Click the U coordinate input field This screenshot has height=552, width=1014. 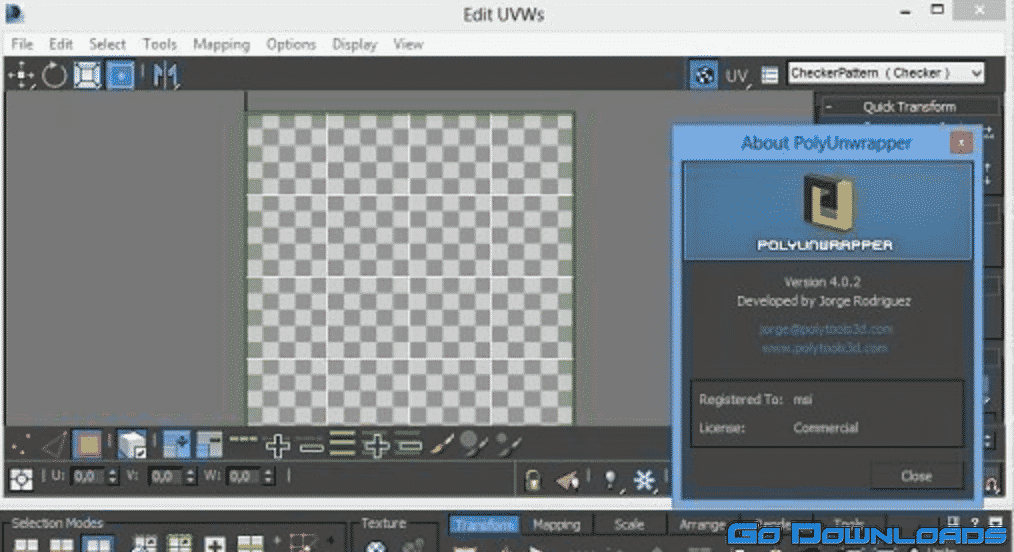86,477
